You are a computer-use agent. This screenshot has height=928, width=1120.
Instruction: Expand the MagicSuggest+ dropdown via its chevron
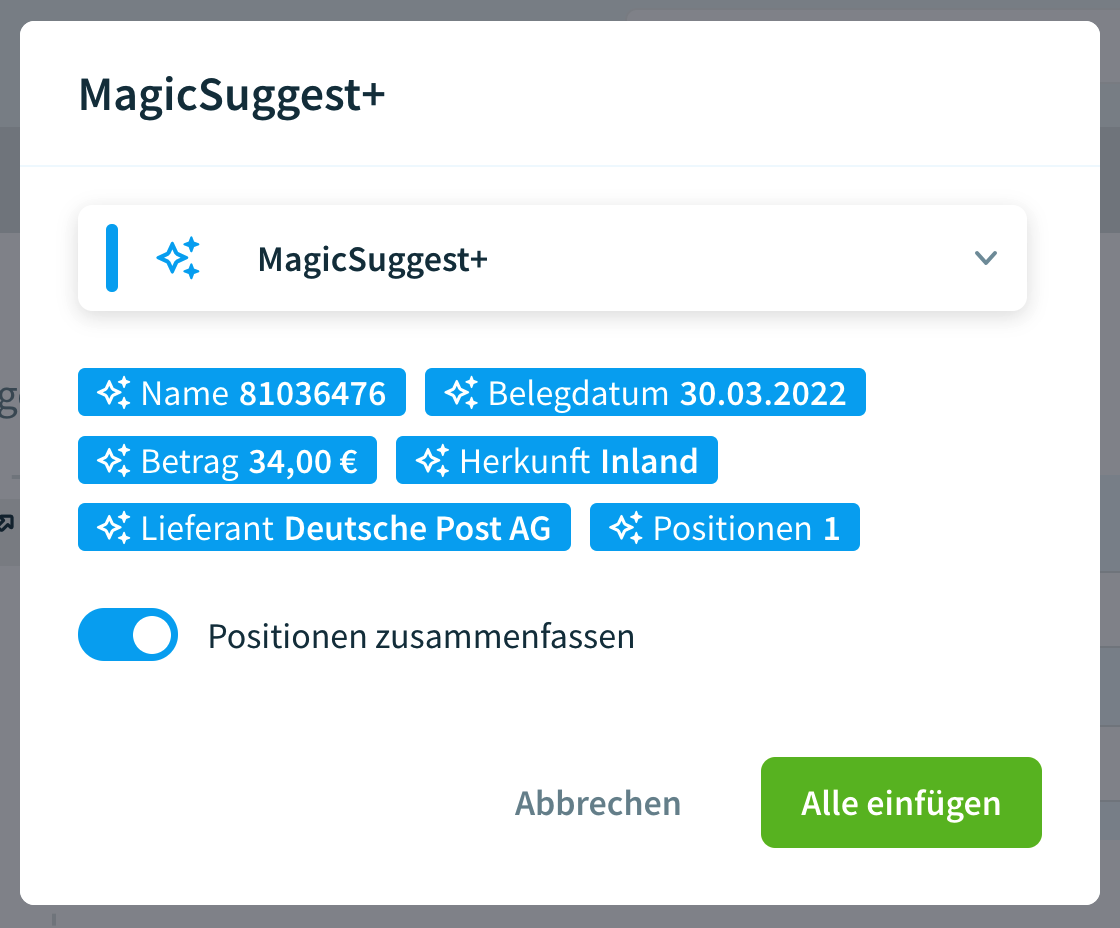tap(986, 258)
